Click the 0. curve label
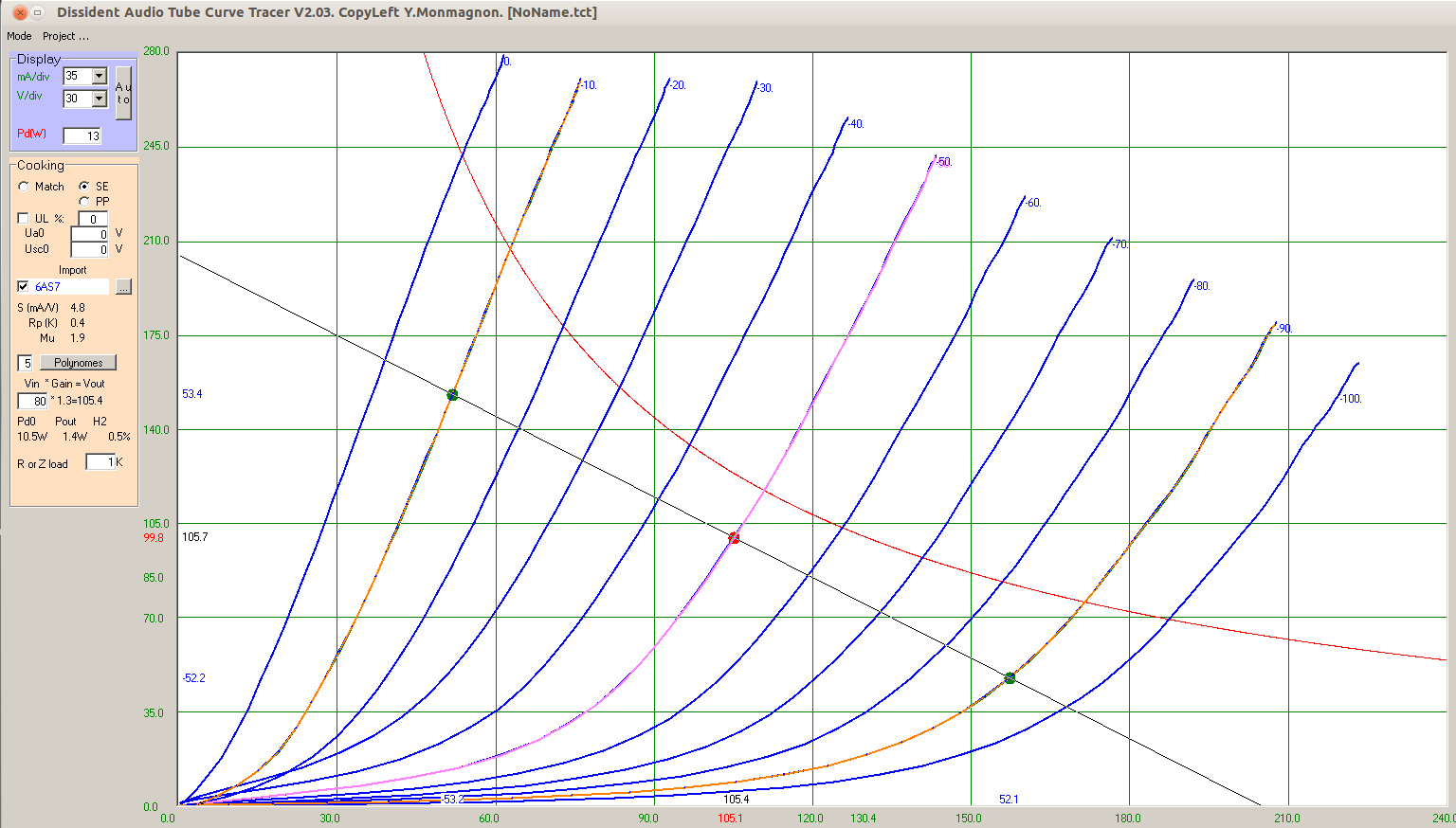The image size is (1456, 828). [x=507, y=62]
